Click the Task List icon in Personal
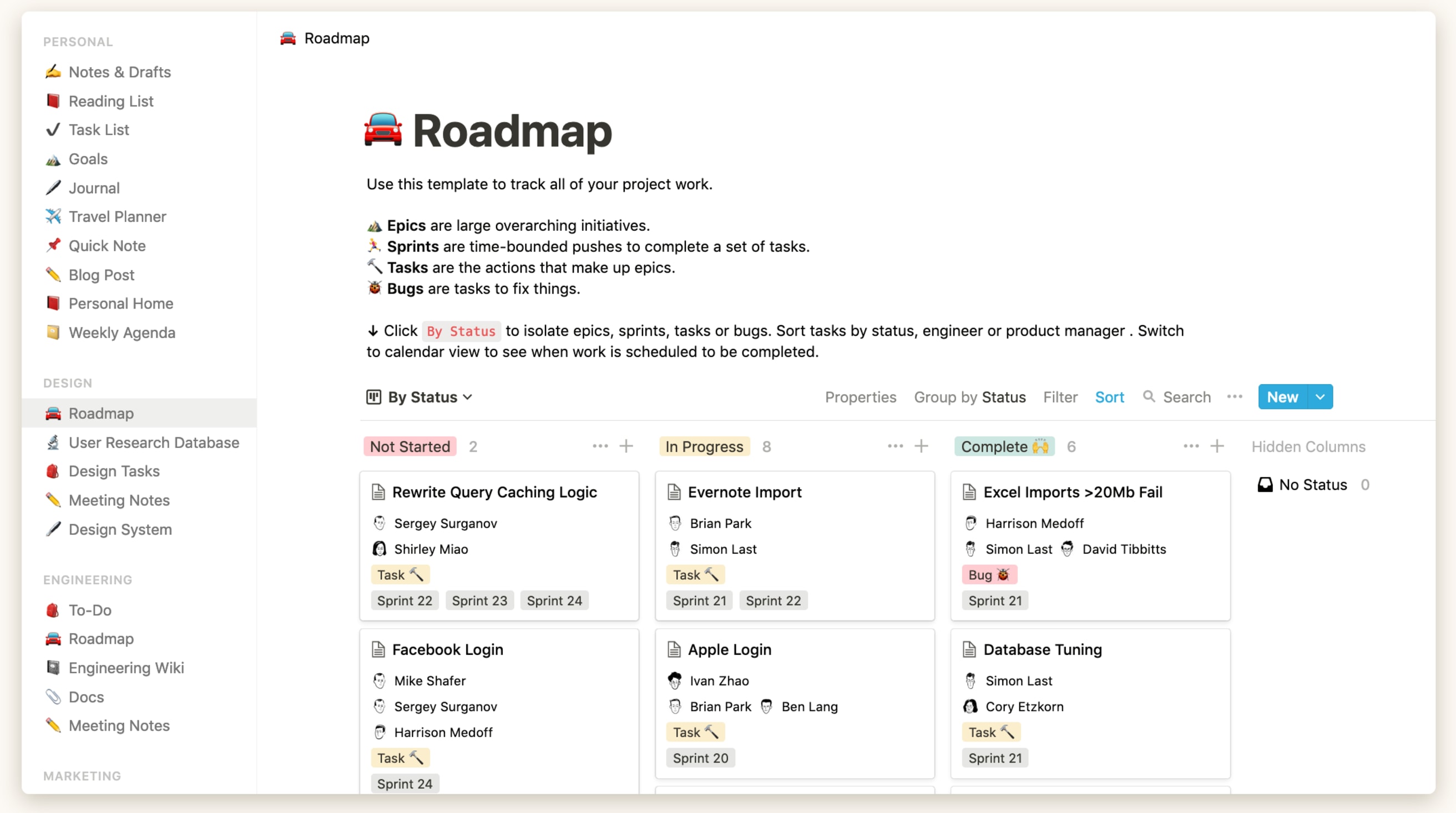Screen dimensions: 1456x813 [x=52, y=129]
